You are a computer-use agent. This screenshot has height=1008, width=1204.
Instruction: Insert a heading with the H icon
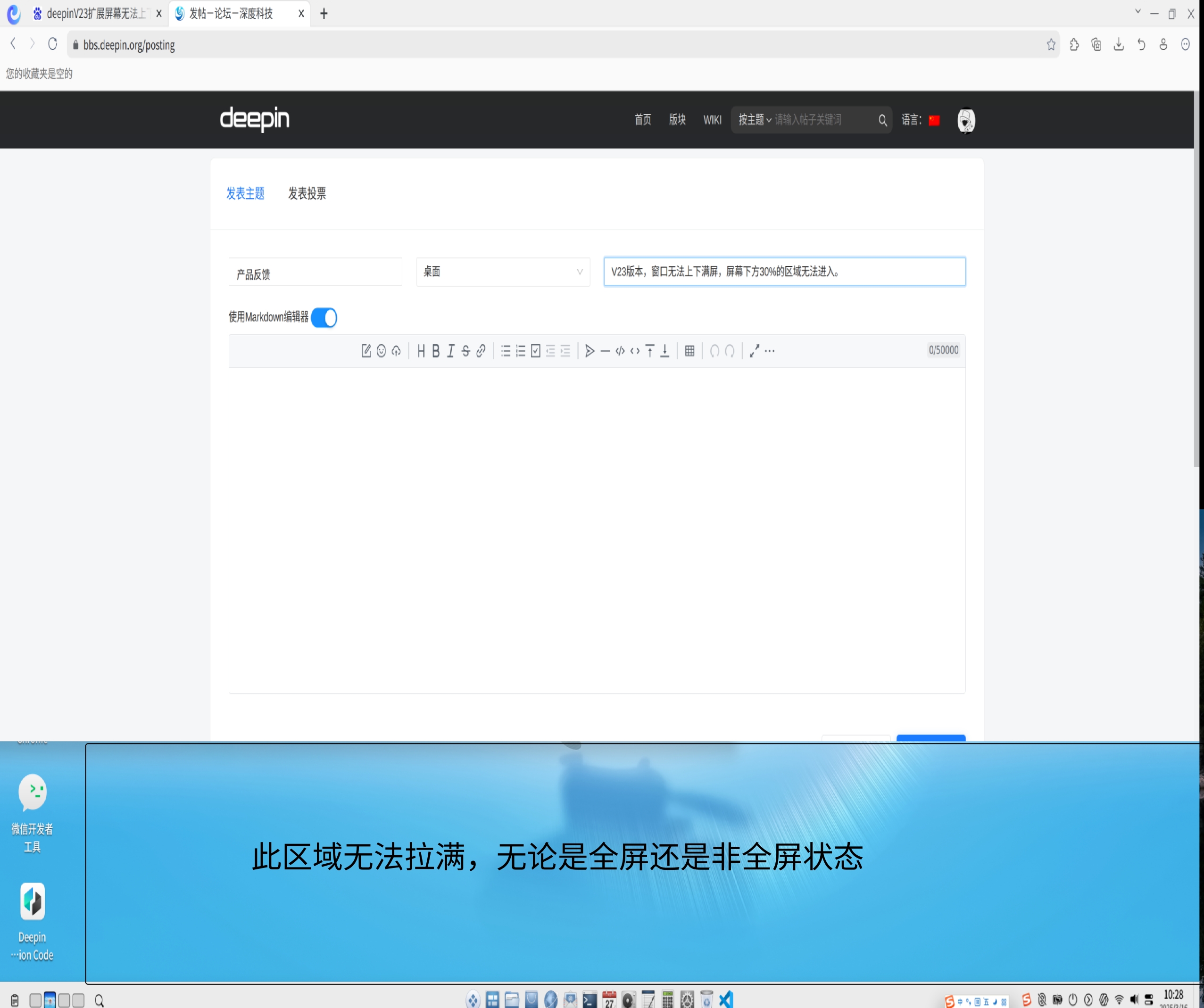click(x=421, y=351)
